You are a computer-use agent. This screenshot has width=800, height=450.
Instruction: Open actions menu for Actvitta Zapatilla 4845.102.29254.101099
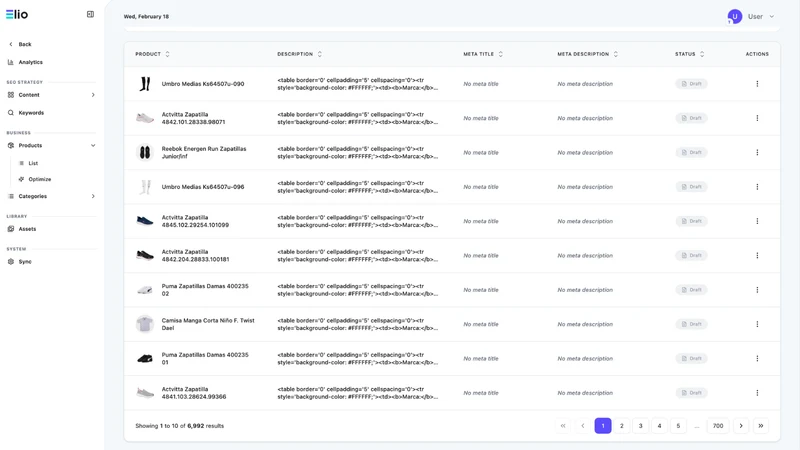point(757,221)
